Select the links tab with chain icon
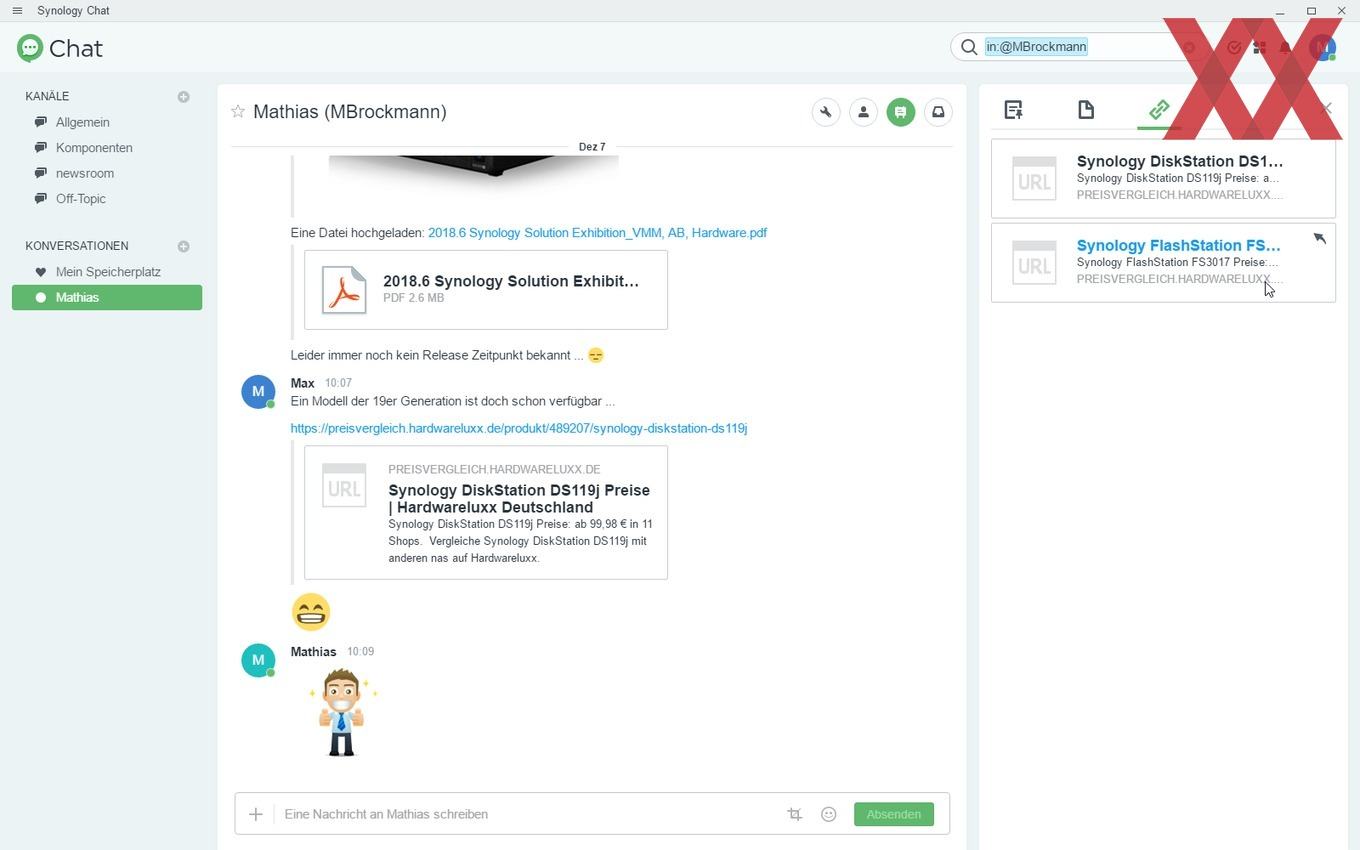Screen dimensions: 1360x850 1159,110
